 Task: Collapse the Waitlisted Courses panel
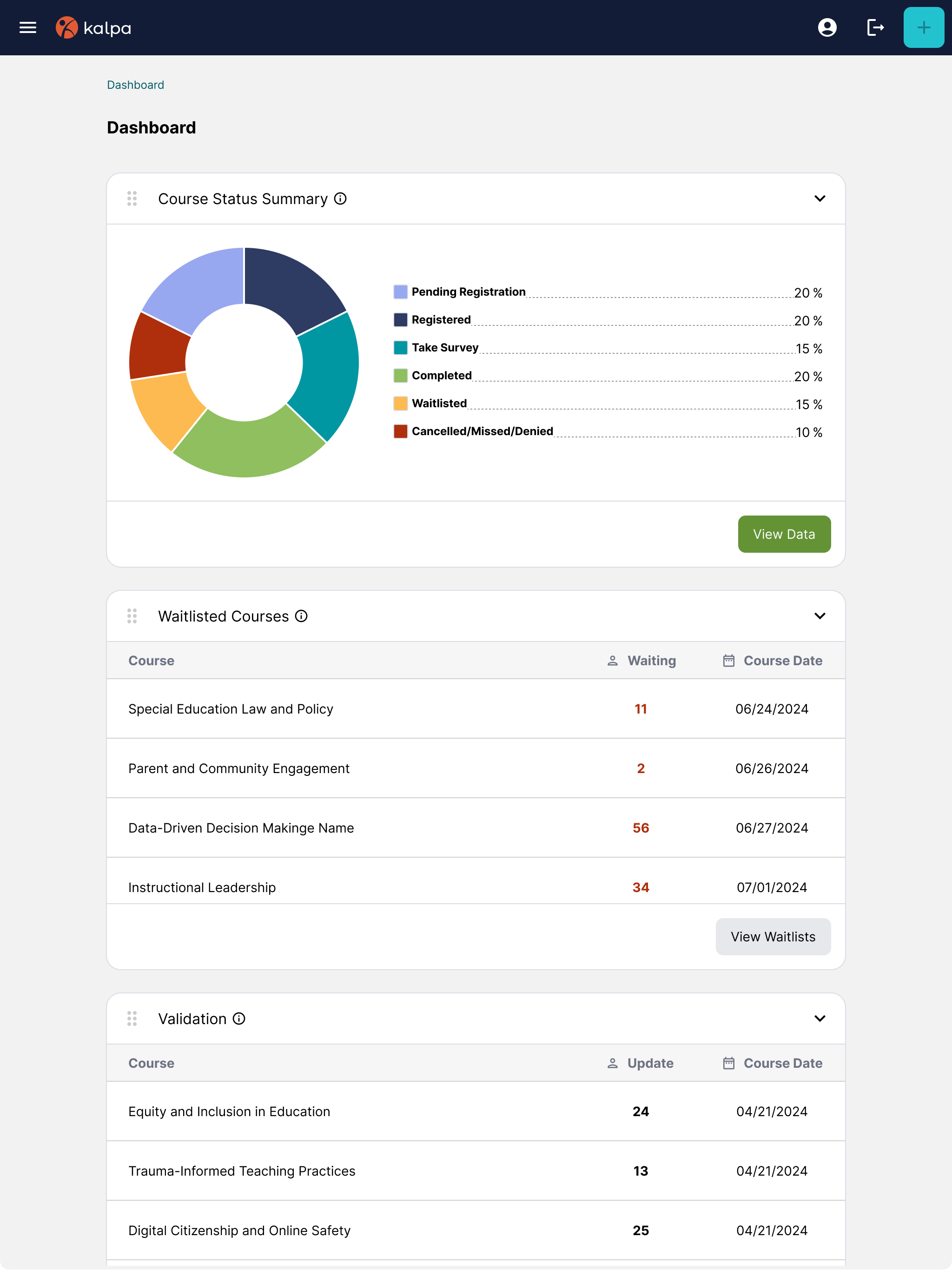[x=820, y=616]
